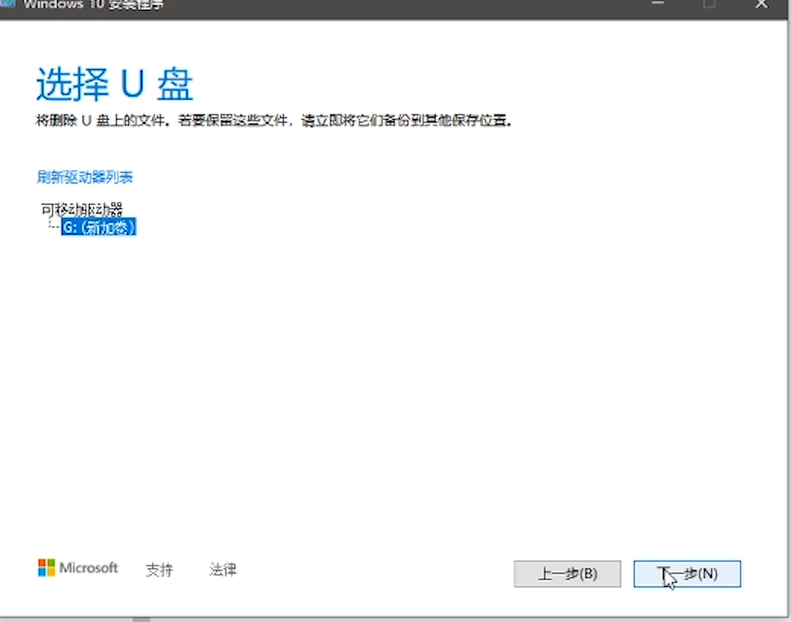Click the setup program title bar icon
The height and width of the screenshot is (622, 791).
(8, 4)
